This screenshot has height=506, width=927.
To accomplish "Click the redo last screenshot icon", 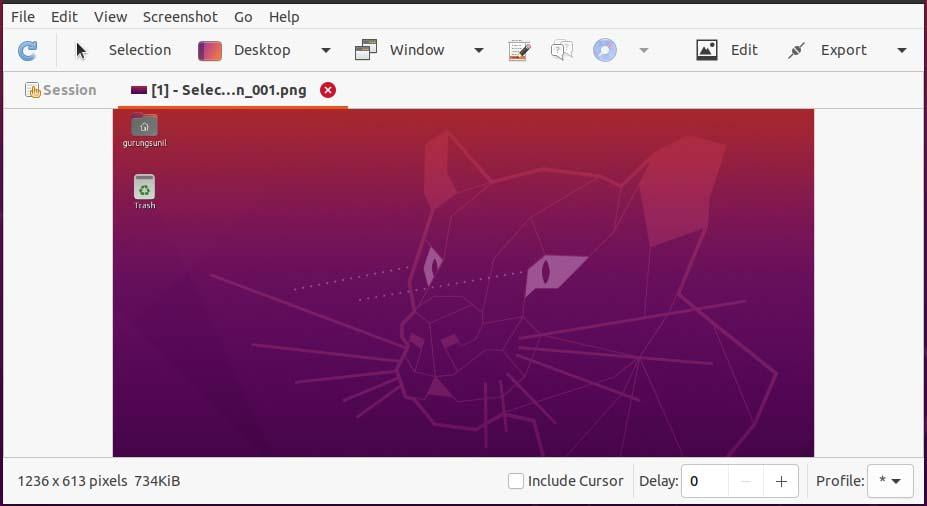I will (x=27, y=50).
